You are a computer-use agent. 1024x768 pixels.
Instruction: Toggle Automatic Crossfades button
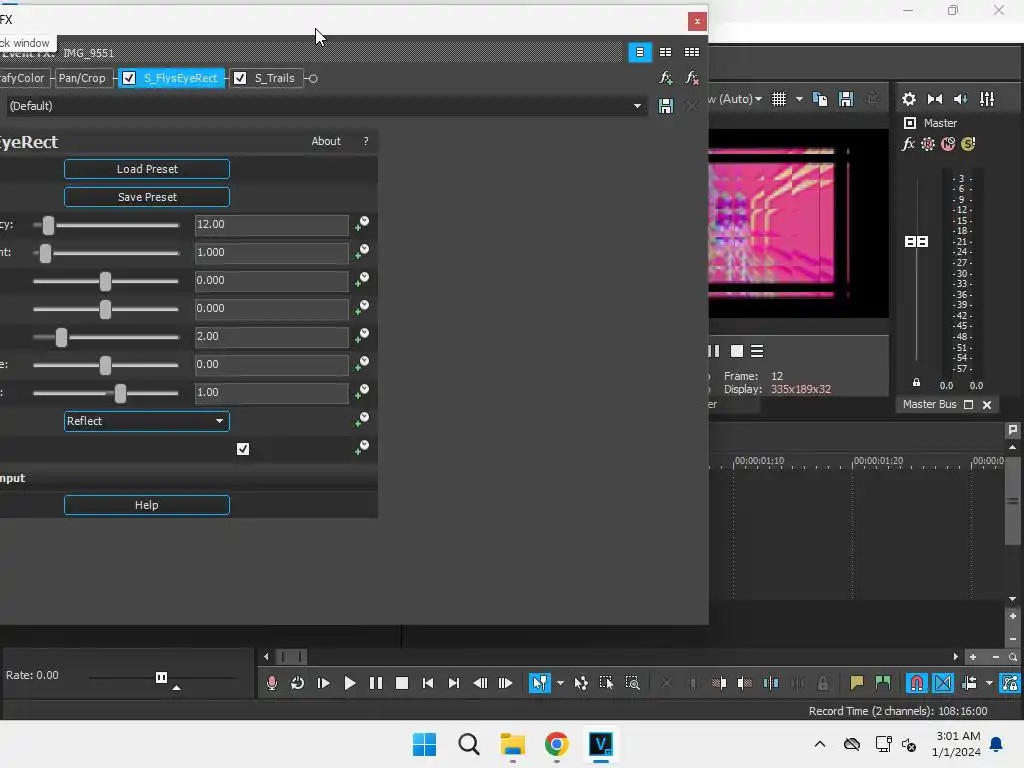[943, 683]
